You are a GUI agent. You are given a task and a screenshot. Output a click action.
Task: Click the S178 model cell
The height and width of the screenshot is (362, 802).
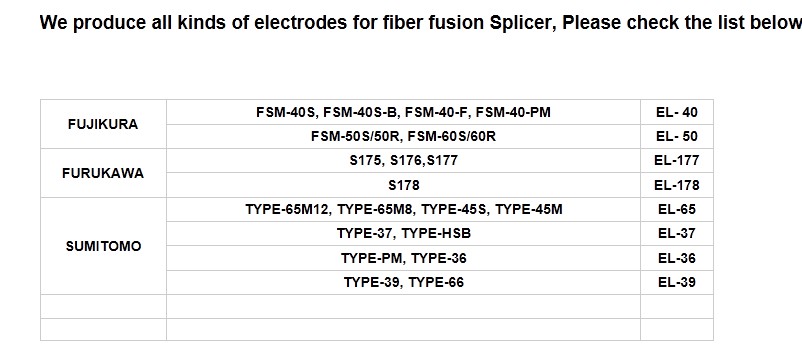click(403, 185)
